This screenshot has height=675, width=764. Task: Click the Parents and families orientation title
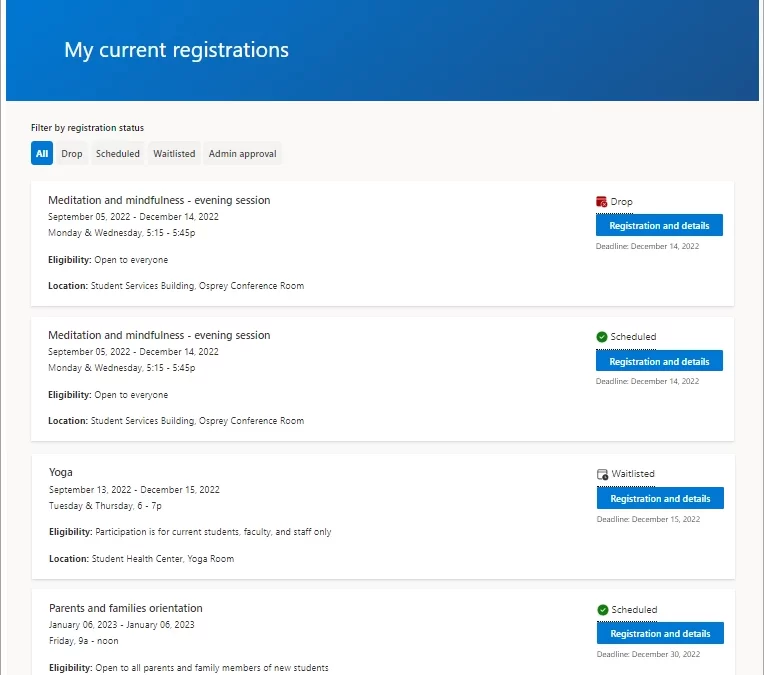pyautogui.click(x=126, y=608)
